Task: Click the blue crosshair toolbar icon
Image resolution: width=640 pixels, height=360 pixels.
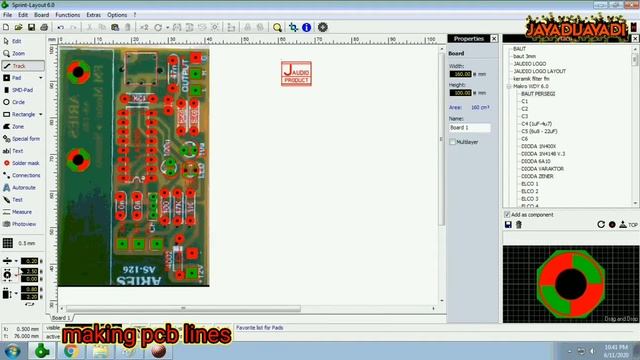Action: (293, 27)
